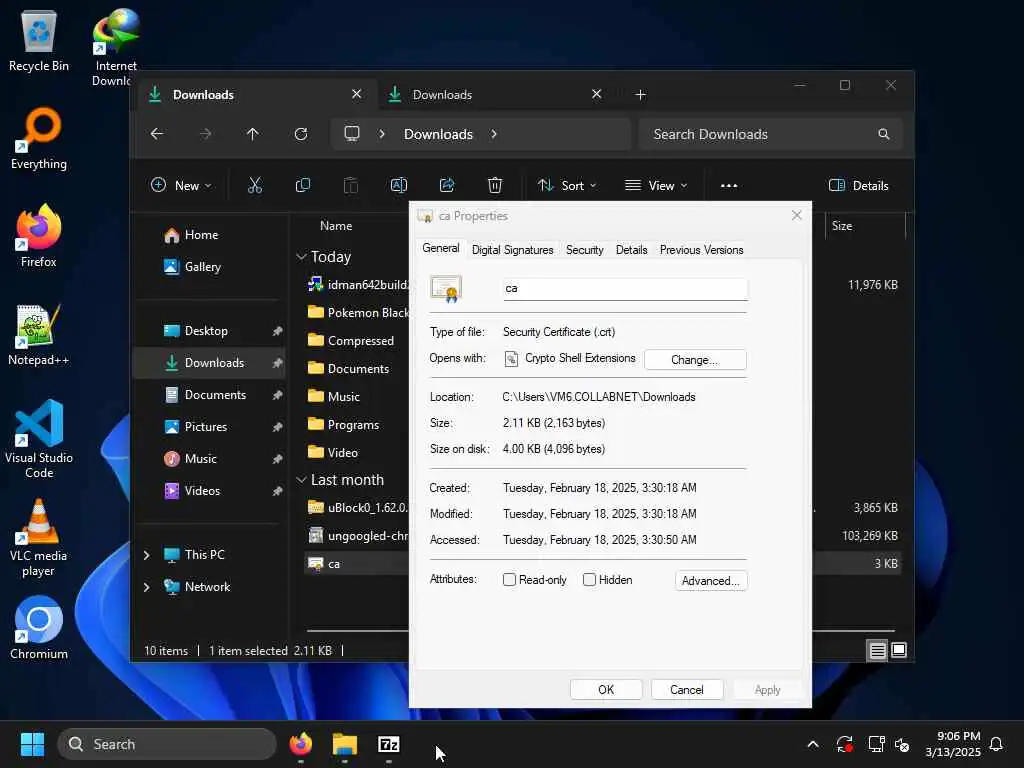Switch to the Security tab in ca Properties
The height and width of the screenshot is (768, 1024).
[584, 250]
